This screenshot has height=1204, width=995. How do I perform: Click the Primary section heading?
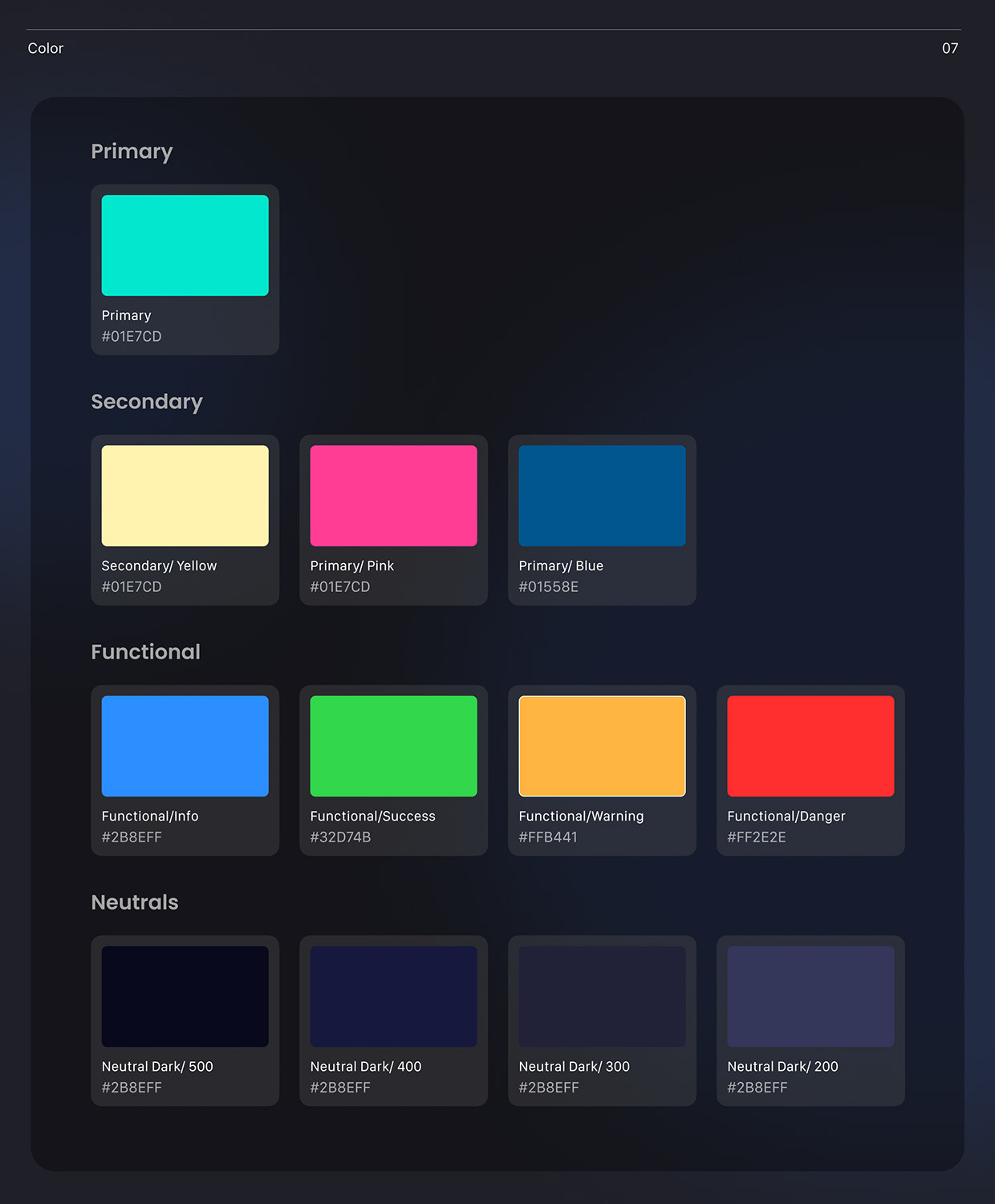[x=132, y=152]
